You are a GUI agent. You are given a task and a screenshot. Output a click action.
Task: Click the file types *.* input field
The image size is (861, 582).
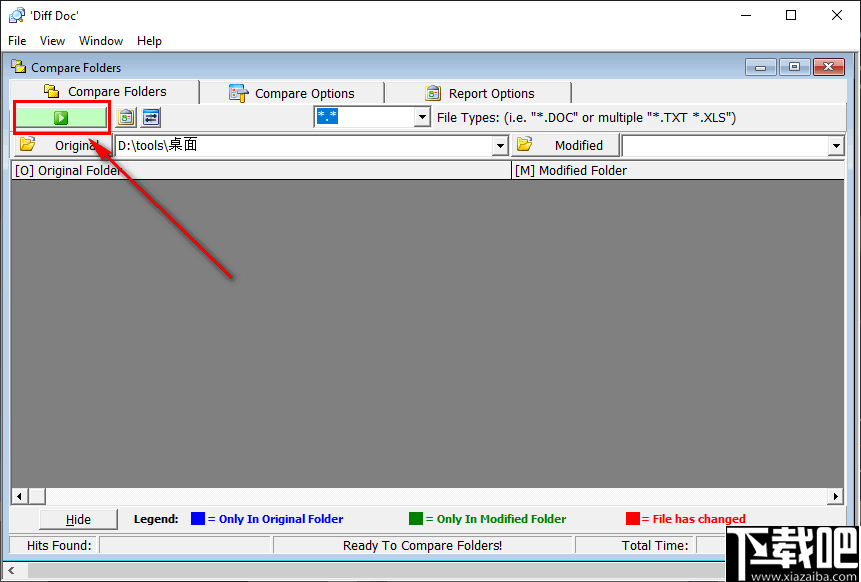point(364,117)
